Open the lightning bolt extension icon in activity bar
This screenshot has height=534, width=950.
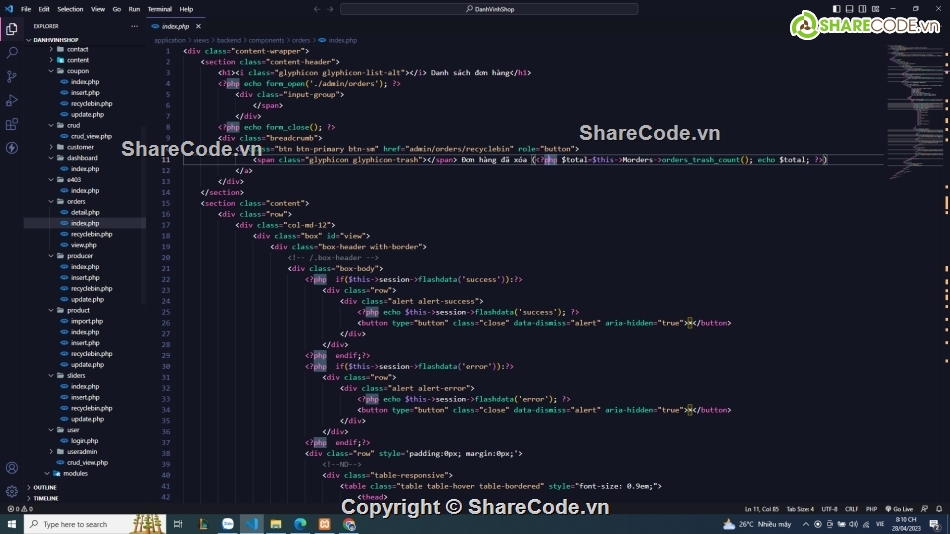(x=12, y=148)
